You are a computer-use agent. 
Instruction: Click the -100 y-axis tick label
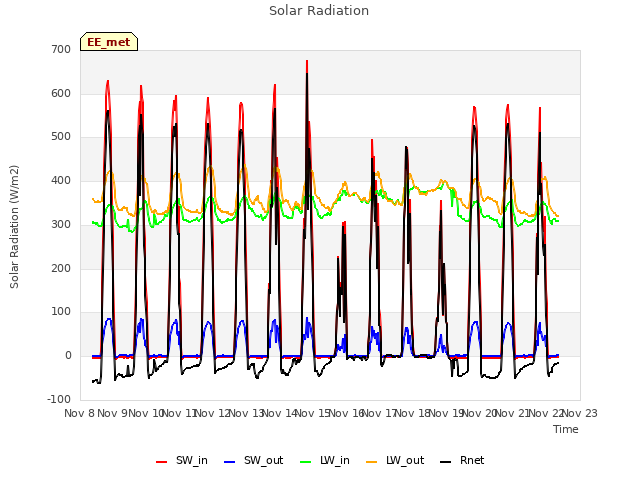click(59, 399)
